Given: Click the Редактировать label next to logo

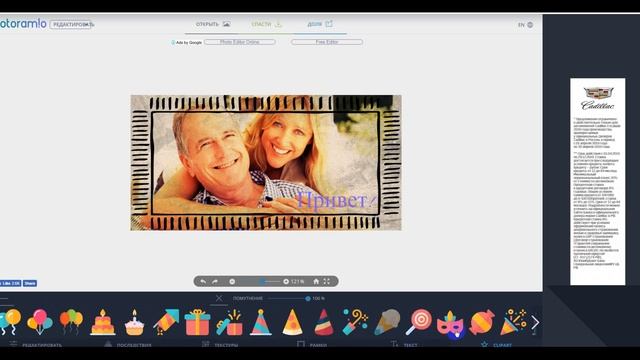Looking at the screenshot, I should click(73, 24).
